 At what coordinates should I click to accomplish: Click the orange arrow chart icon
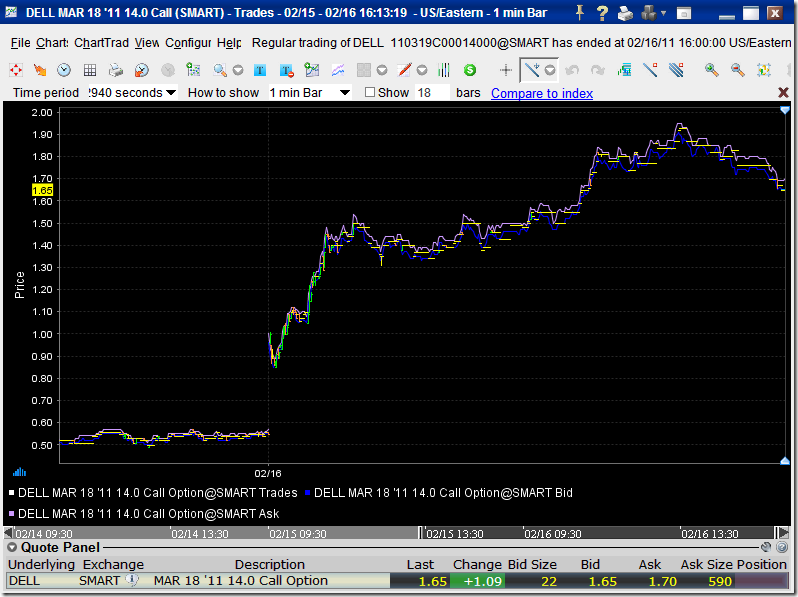39,70
